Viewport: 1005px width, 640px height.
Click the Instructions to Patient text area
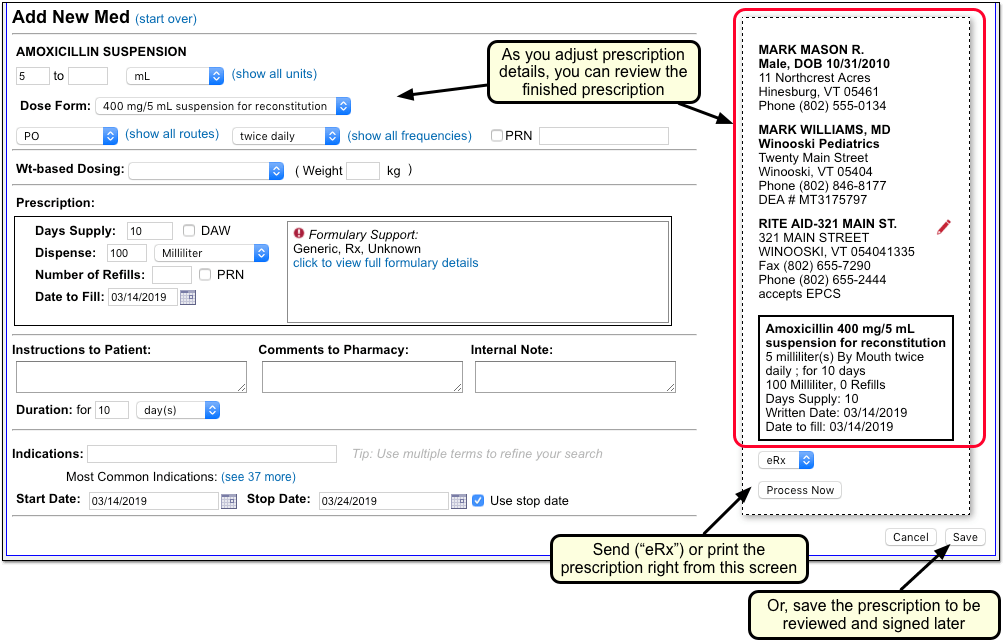click(131, 377)
